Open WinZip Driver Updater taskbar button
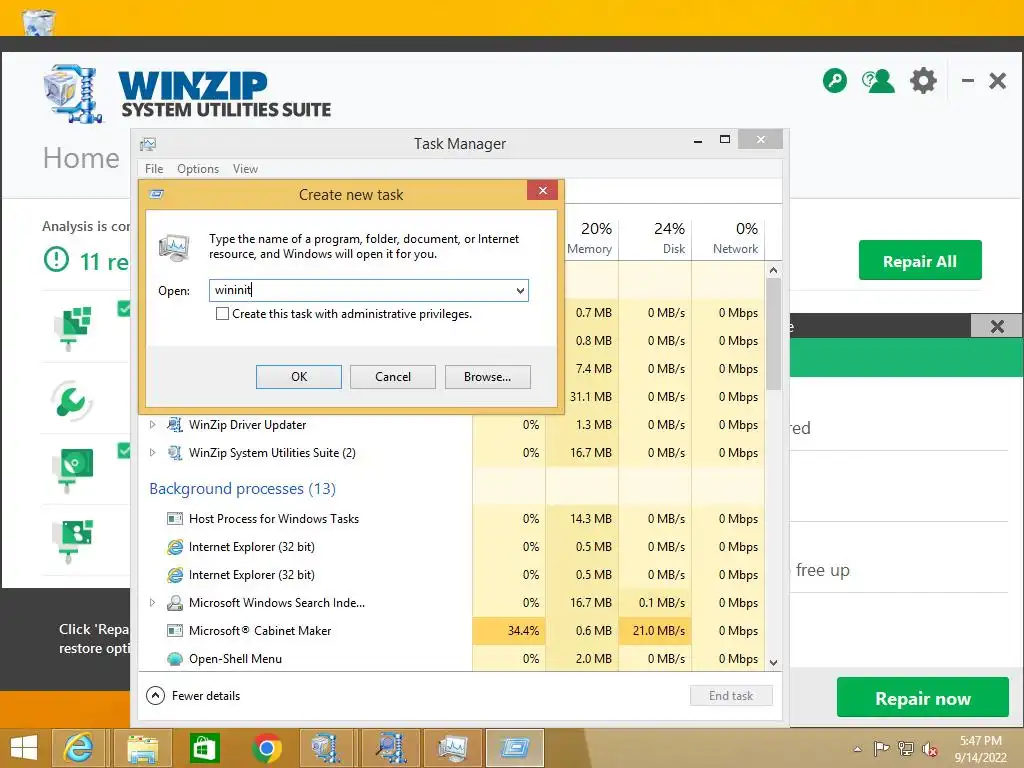Image resolution: width=1024 pixels, height=768 pixels. coord(391,748)
